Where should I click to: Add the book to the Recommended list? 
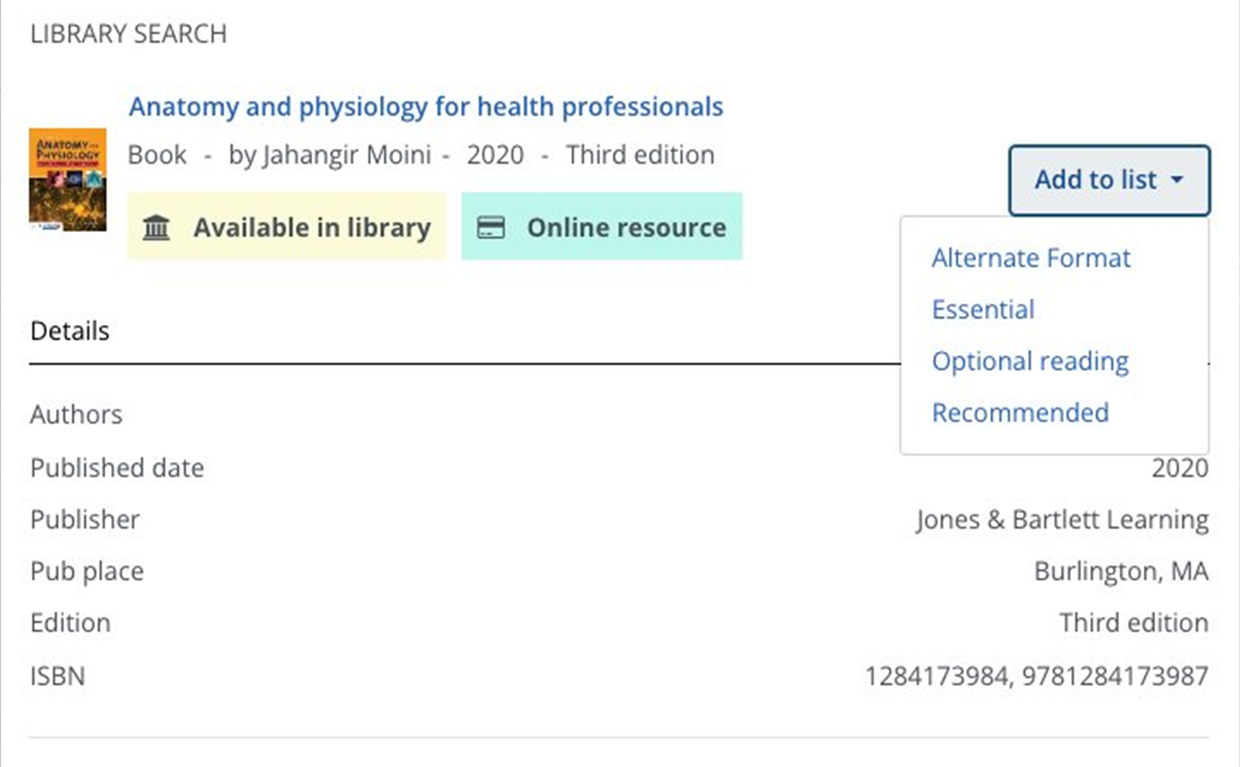pyautogui.click(x=1019, y=413)
